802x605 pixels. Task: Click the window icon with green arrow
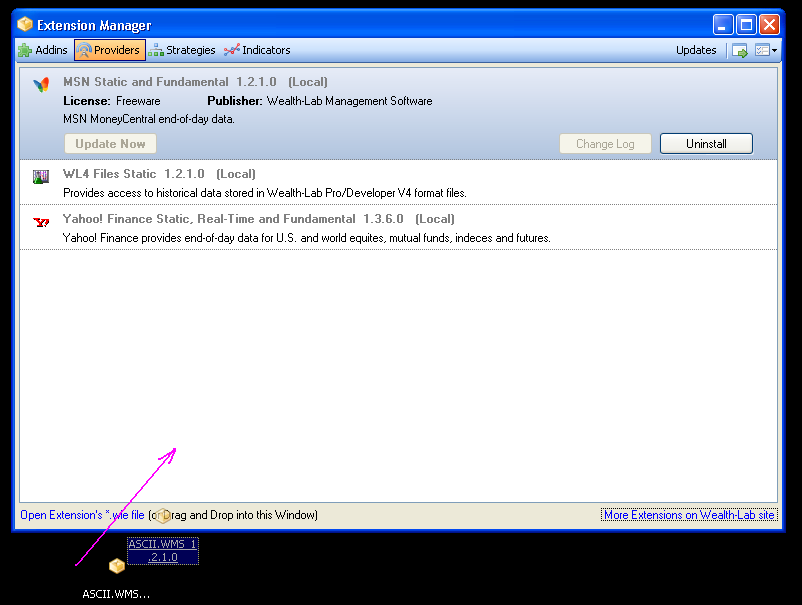pos(740,50)
